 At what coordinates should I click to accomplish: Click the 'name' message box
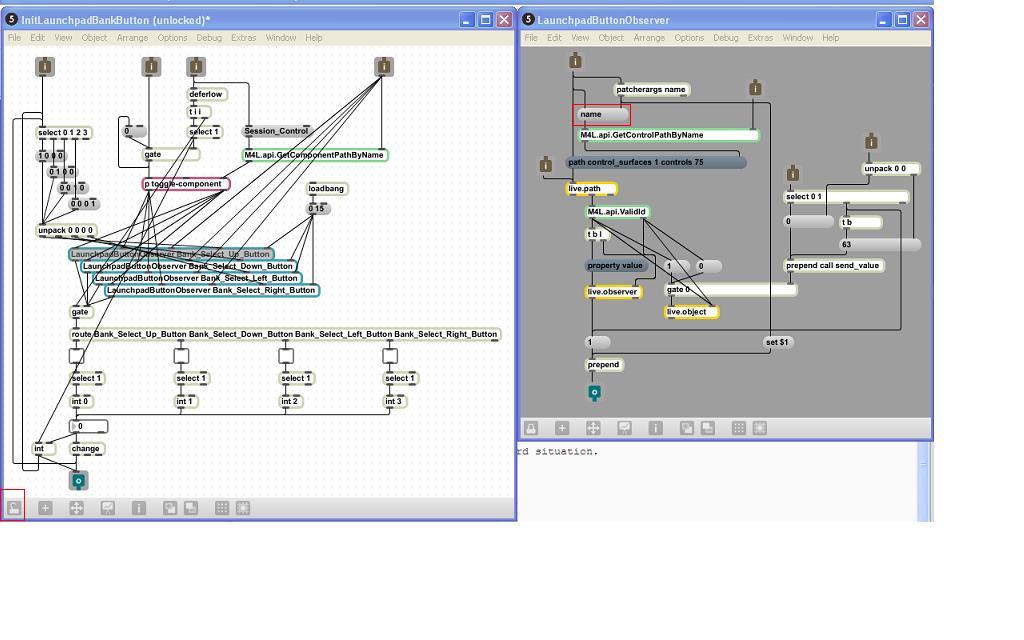point(603,114)
